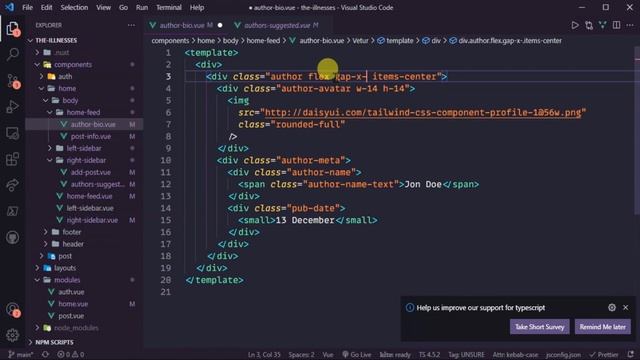Open post-info.vue file in explorer
The image size is (640, 360).
coord(91,136)
